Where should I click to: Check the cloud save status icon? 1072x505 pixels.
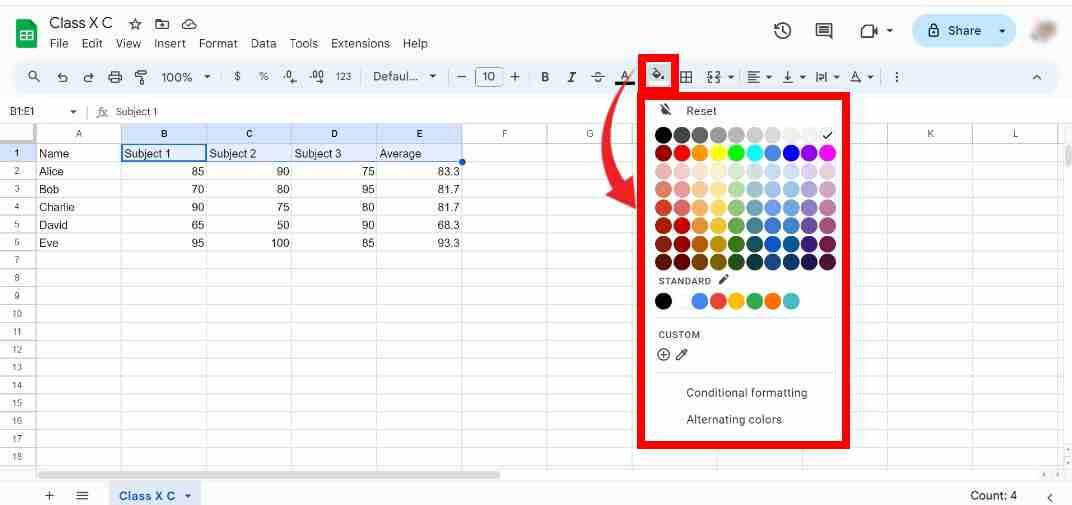click(189, 24)
